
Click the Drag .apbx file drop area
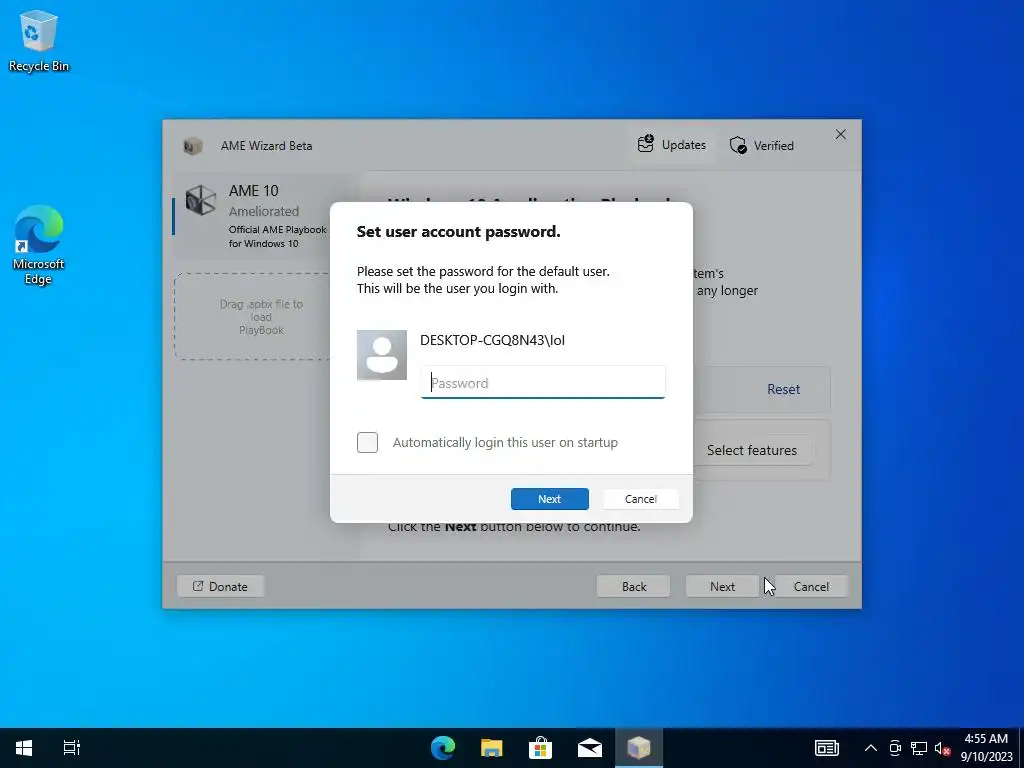coord(261,317)
